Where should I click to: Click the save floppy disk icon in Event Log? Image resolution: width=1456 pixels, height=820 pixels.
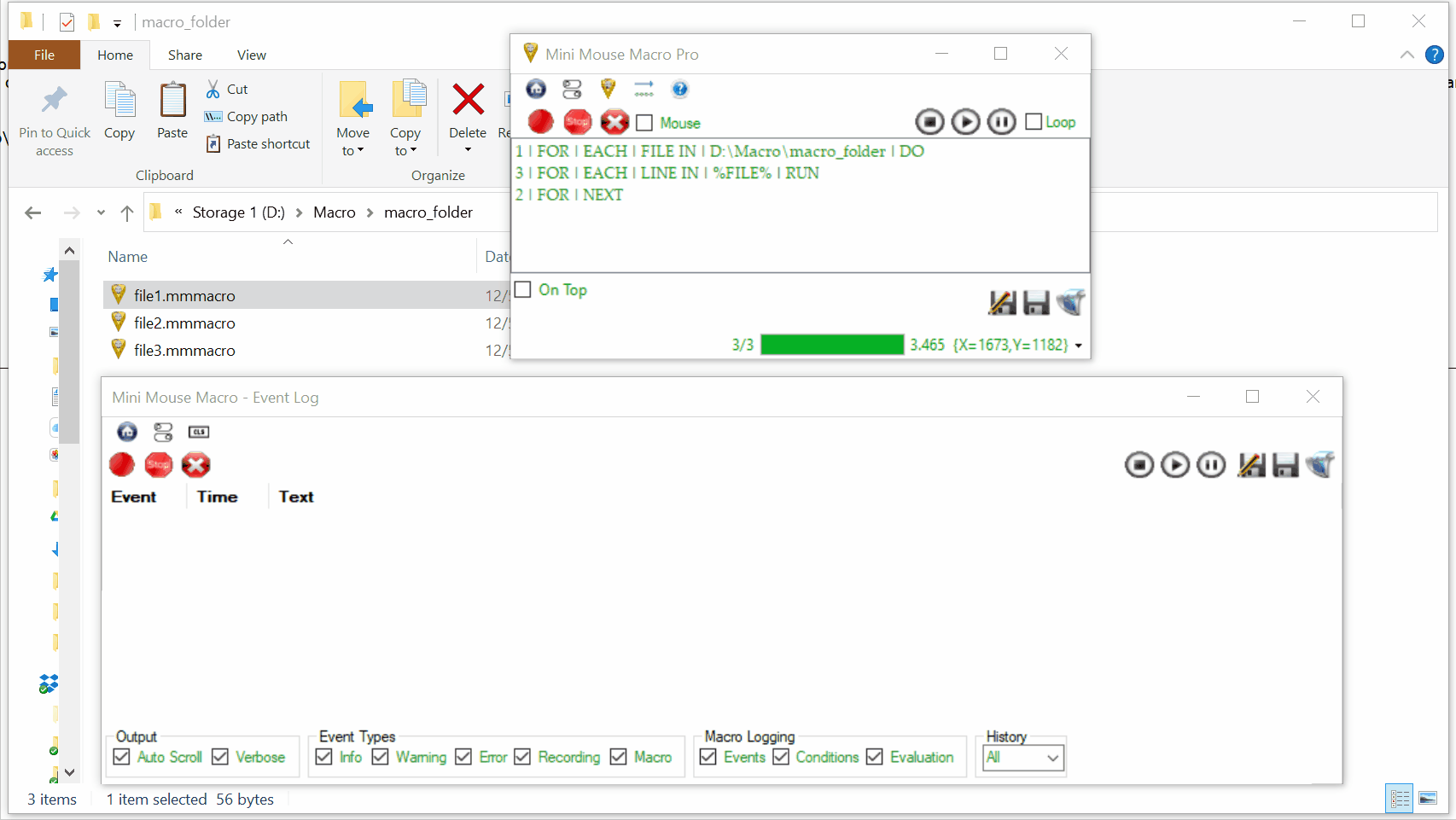coord(1285,465)
